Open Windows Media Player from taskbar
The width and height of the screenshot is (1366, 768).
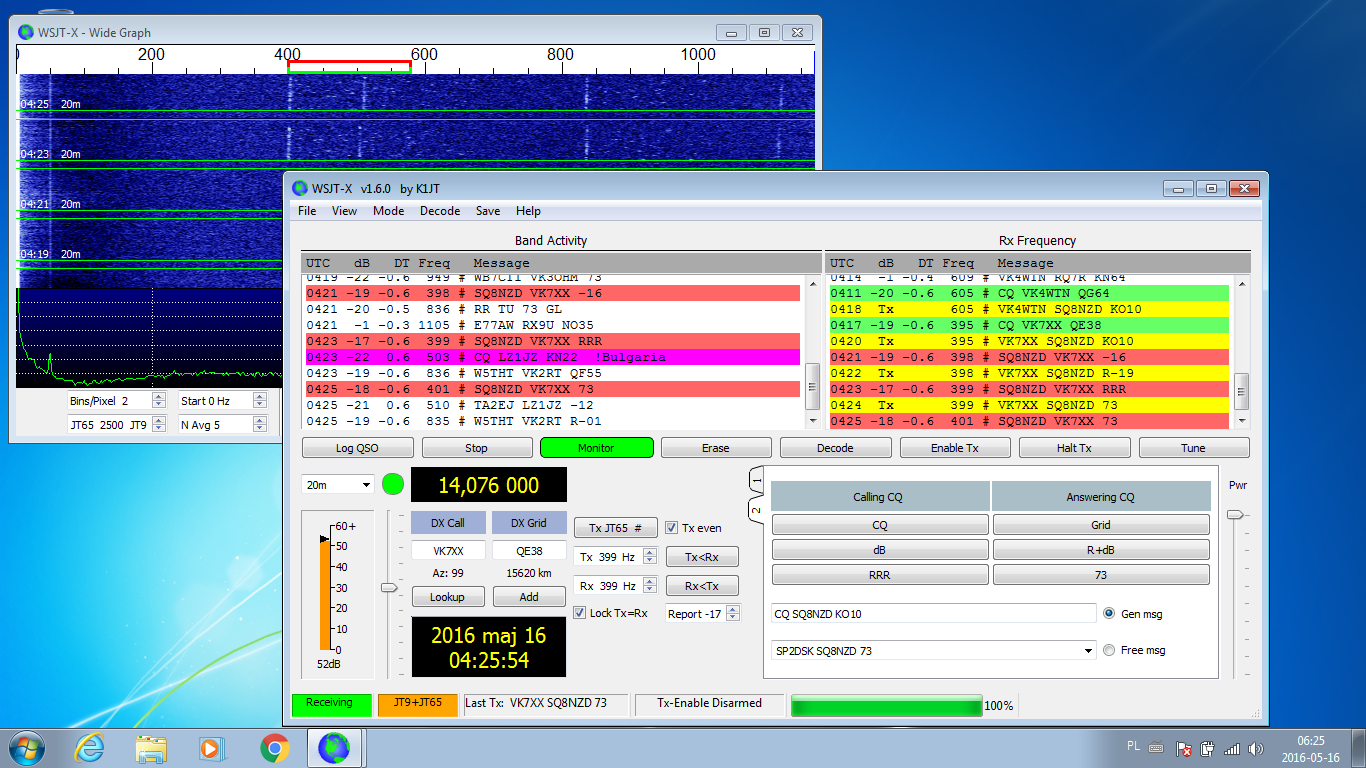click(212, 747)
